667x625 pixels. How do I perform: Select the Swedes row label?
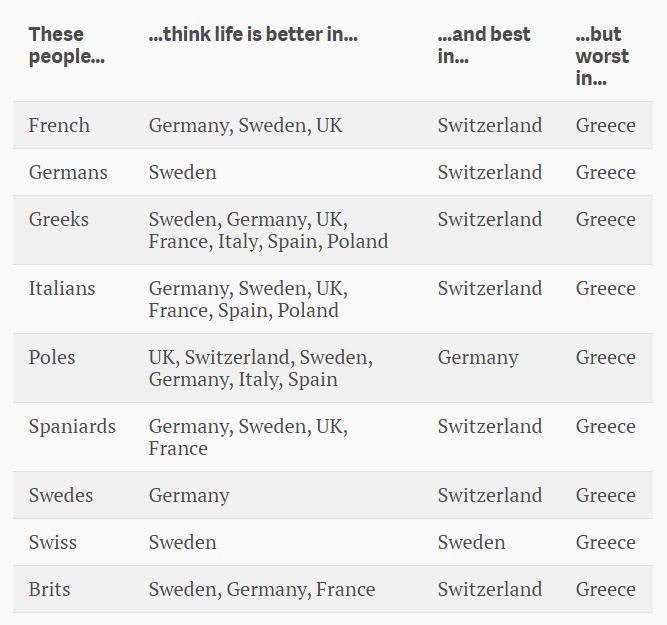(x=61, y=495)
